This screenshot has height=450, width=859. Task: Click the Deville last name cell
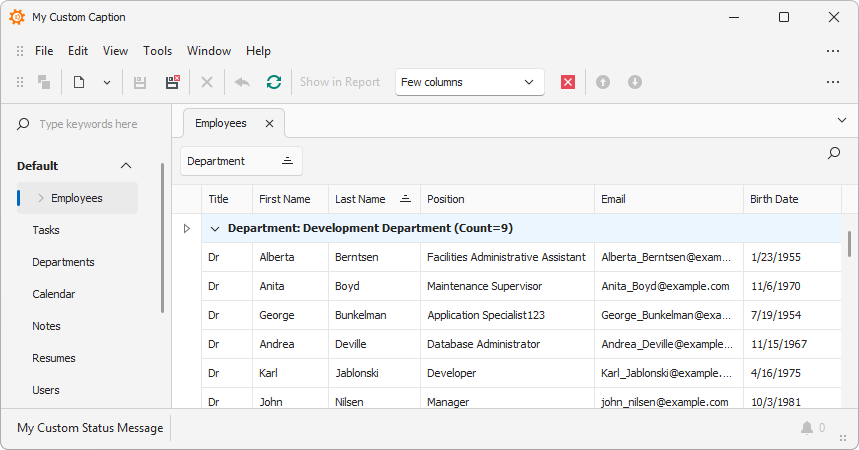click(x=374, y=344)
